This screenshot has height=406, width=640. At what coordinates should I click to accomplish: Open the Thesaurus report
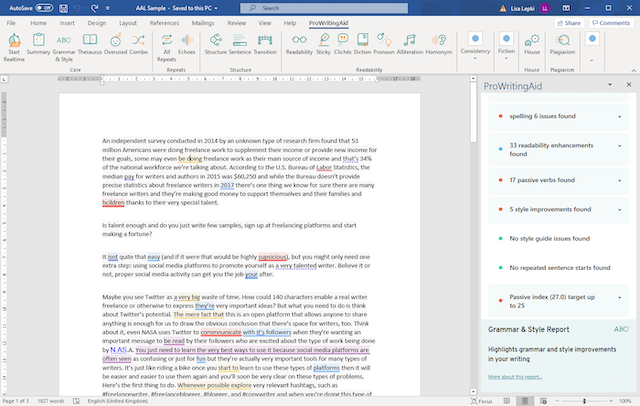click(x=90, y=44)
